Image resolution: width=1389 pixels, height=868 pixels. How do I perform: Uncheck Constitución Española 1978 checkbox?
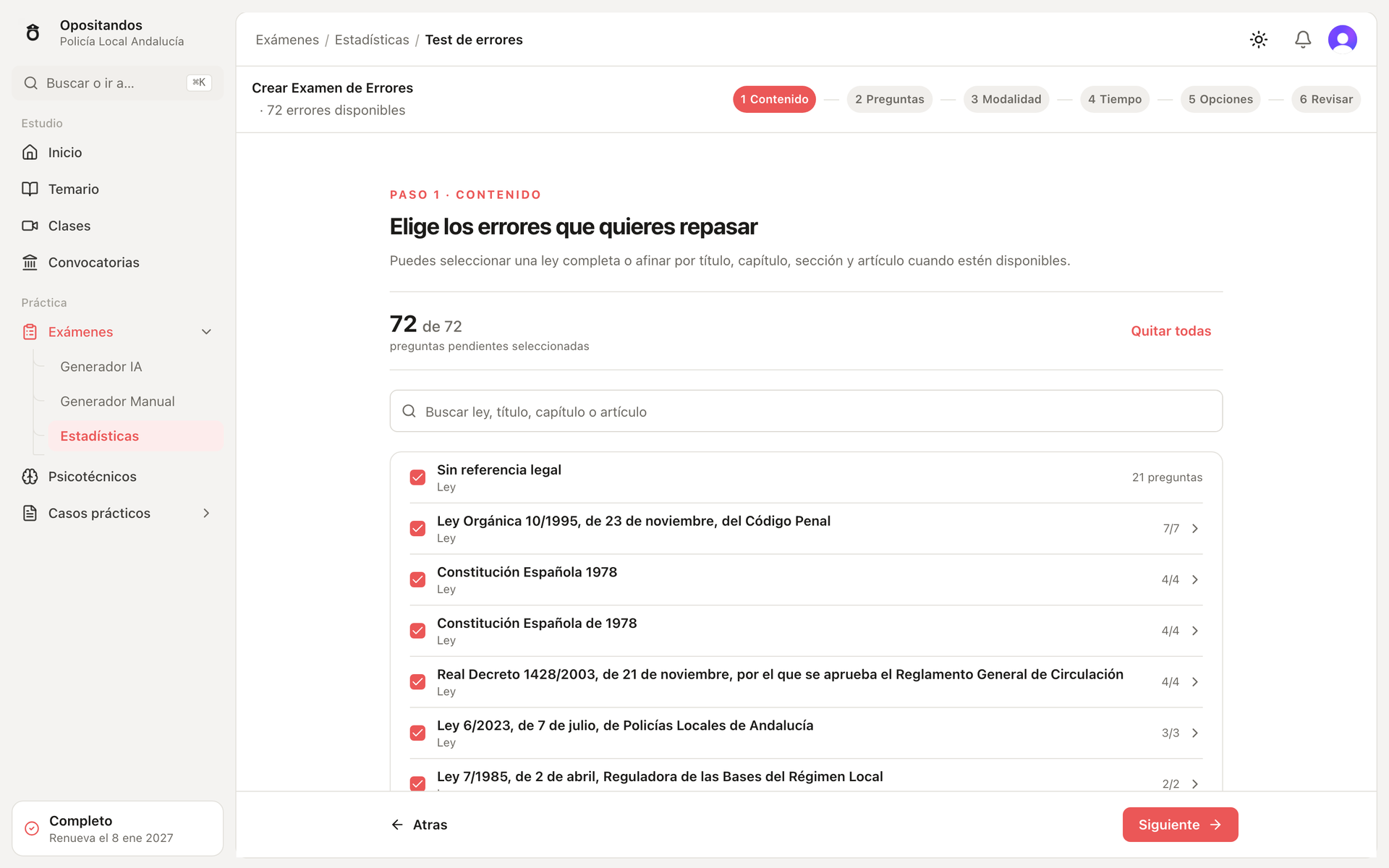417,579
